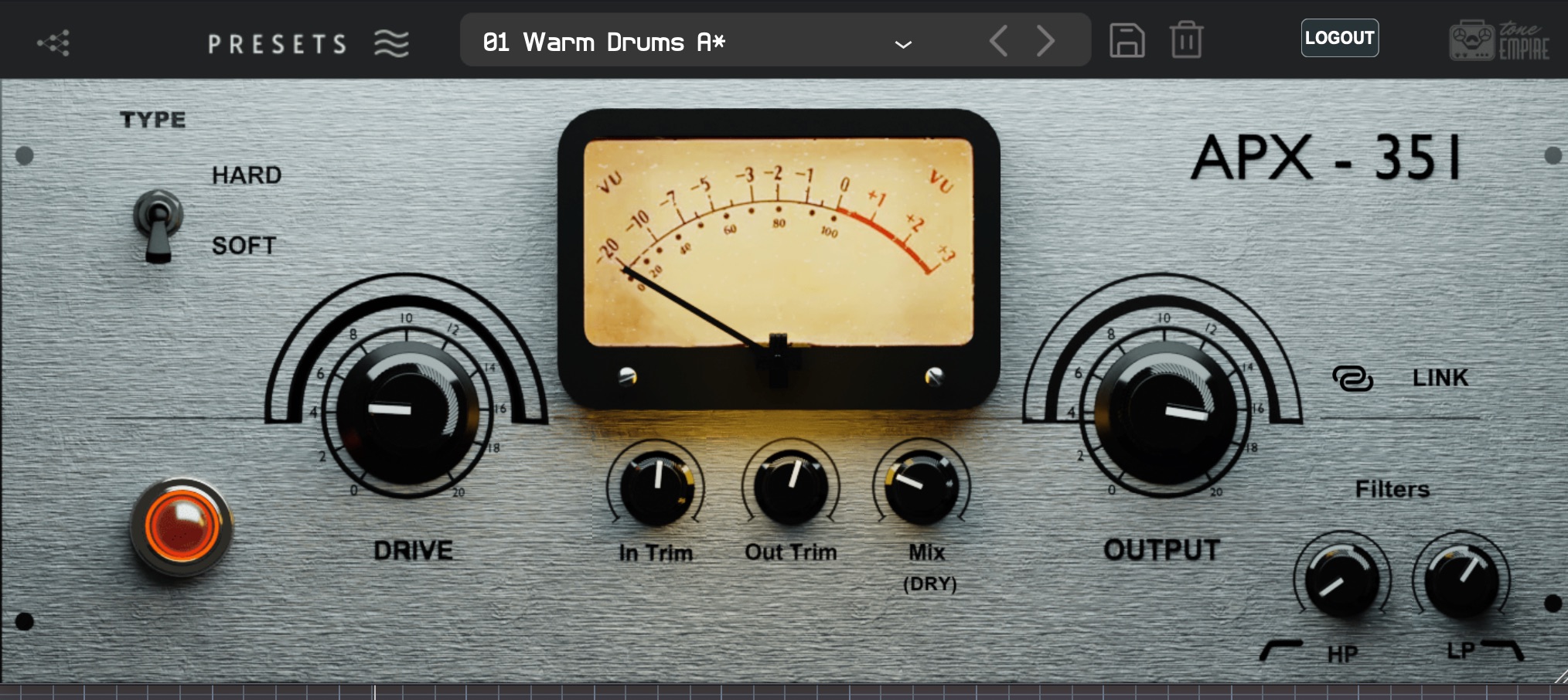
Task: Open the PRESETS menu label
Action: (277, 44)
